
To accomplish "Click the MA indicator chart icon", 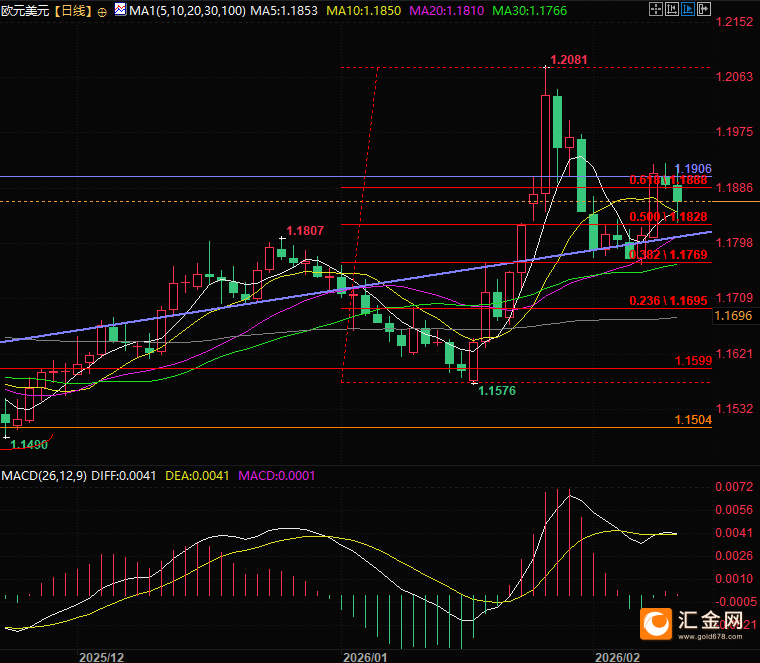I will (120, 9).
